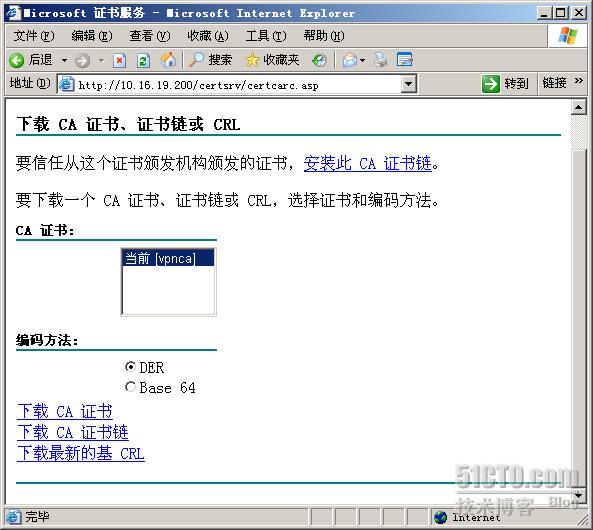593x530 pixels.
Task: Expand the address bar dropdown arrow
Action: (408, 84)
